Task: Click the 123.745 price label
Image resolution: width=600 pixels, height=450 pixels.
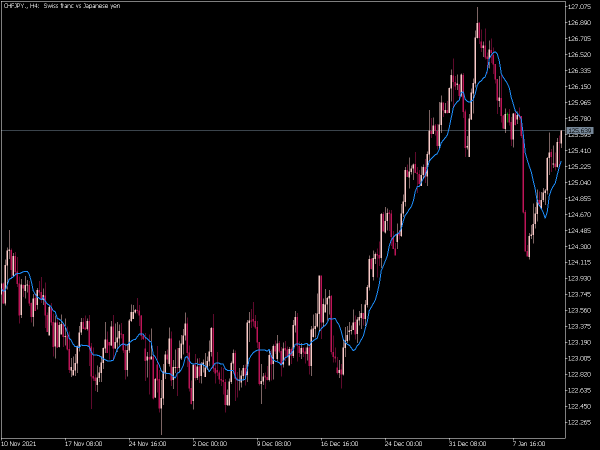Action: (x=580, y=295)
